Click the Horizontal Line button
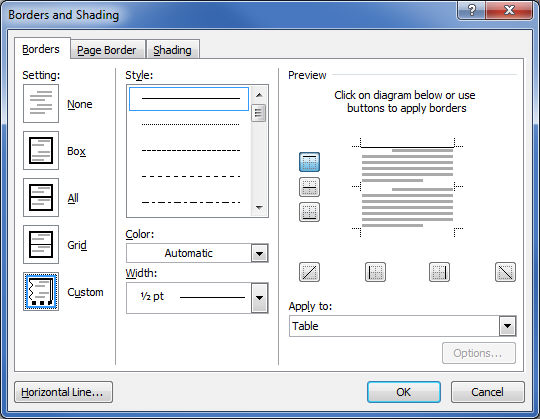540x419 pixels. [x=63, y=392]
